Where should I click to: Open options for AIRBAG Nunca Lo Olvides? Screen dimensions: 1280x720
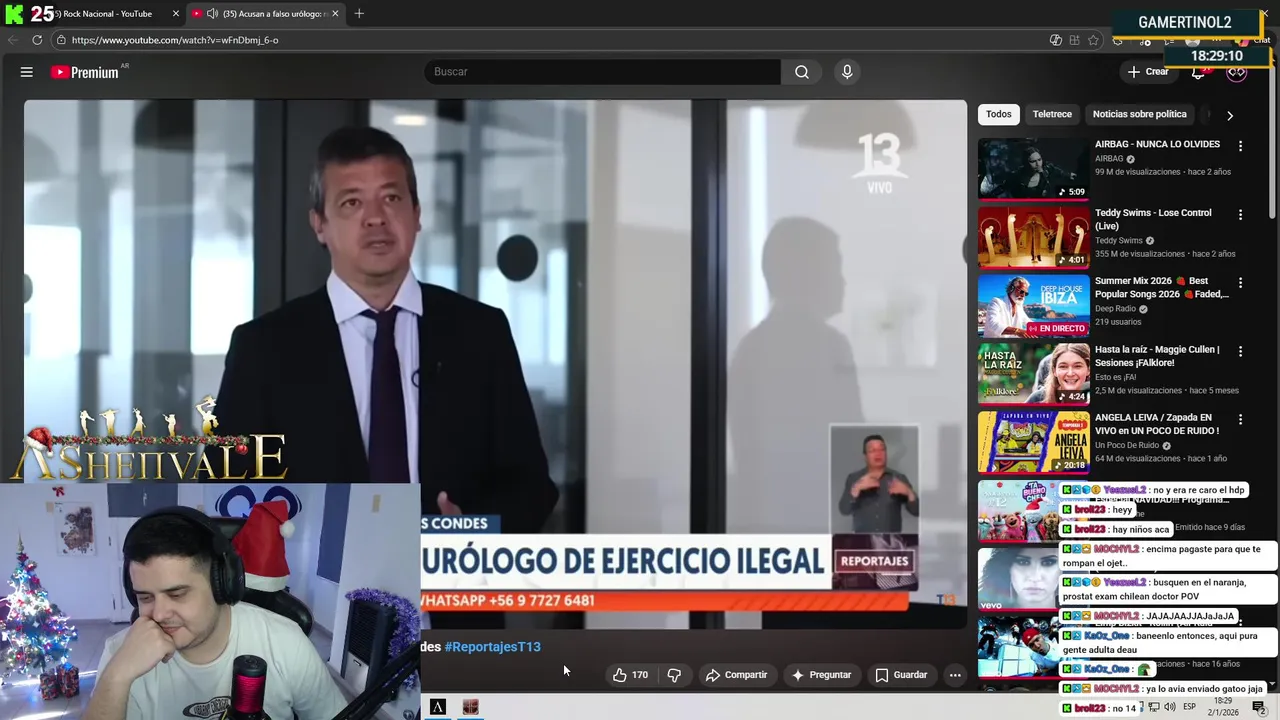1240,146
